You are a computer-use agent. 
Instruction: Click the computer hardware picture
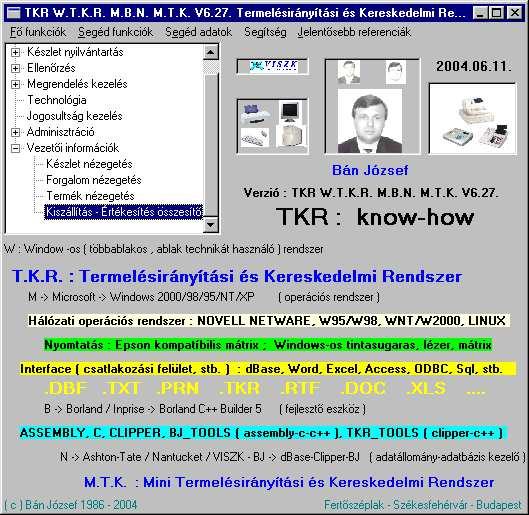click(x=272, y=126)
